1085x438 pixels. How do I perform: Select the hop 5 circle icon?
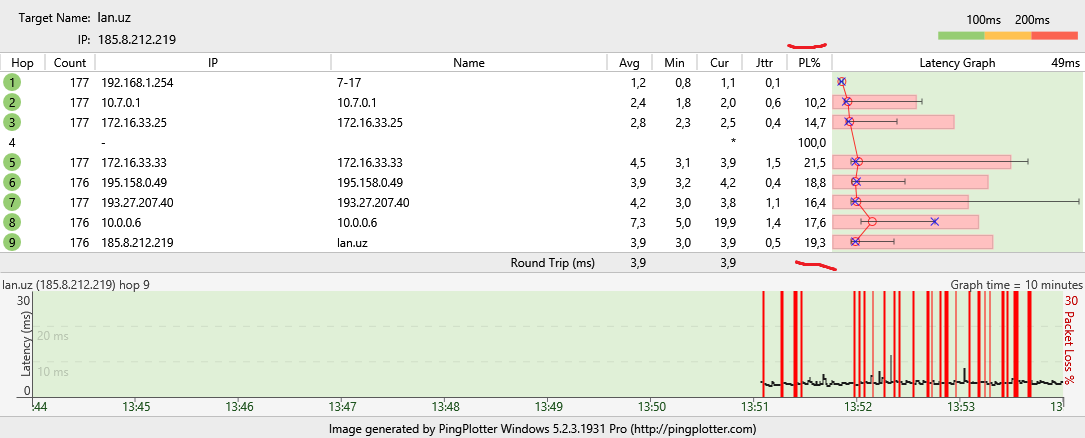pos(12,162)
